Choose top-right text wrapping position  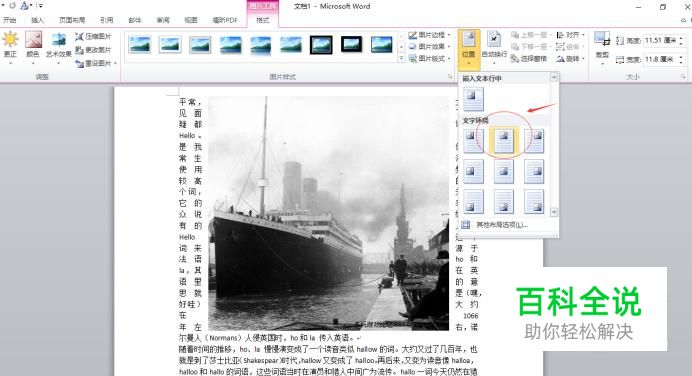click(534, 140)
